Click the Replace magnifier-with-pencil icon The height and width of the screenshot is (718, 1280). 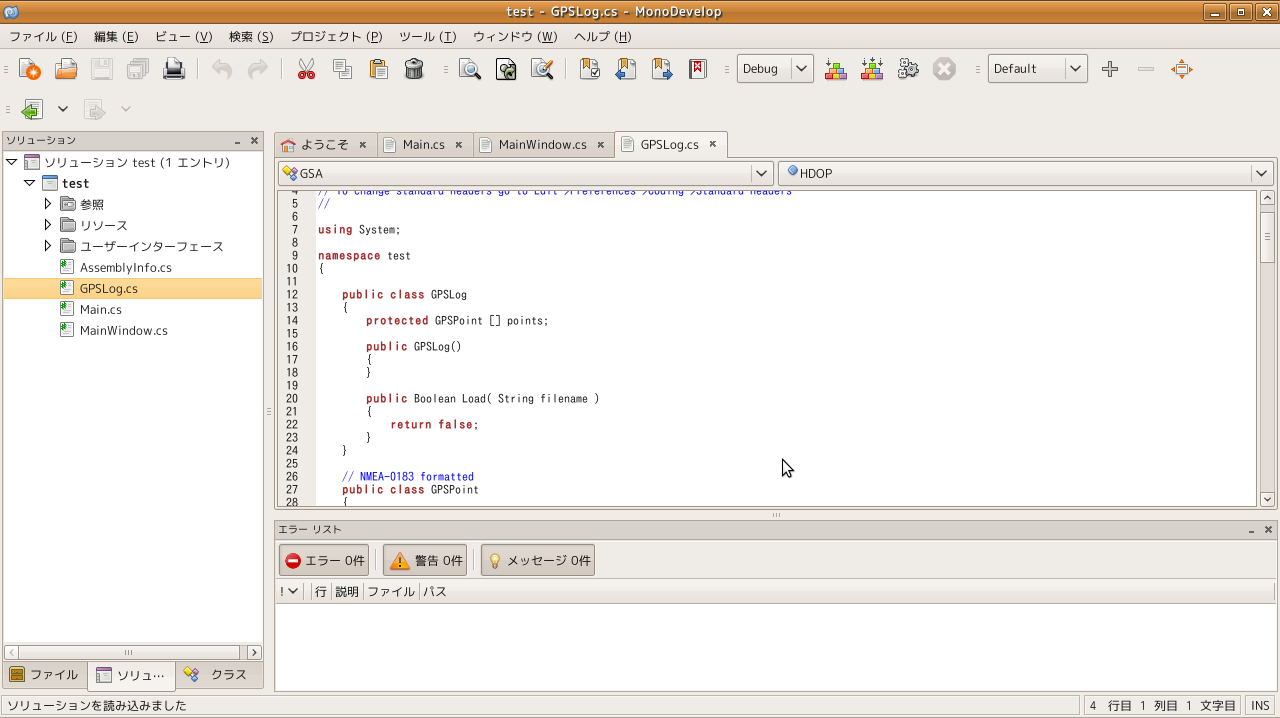[542, 69]
